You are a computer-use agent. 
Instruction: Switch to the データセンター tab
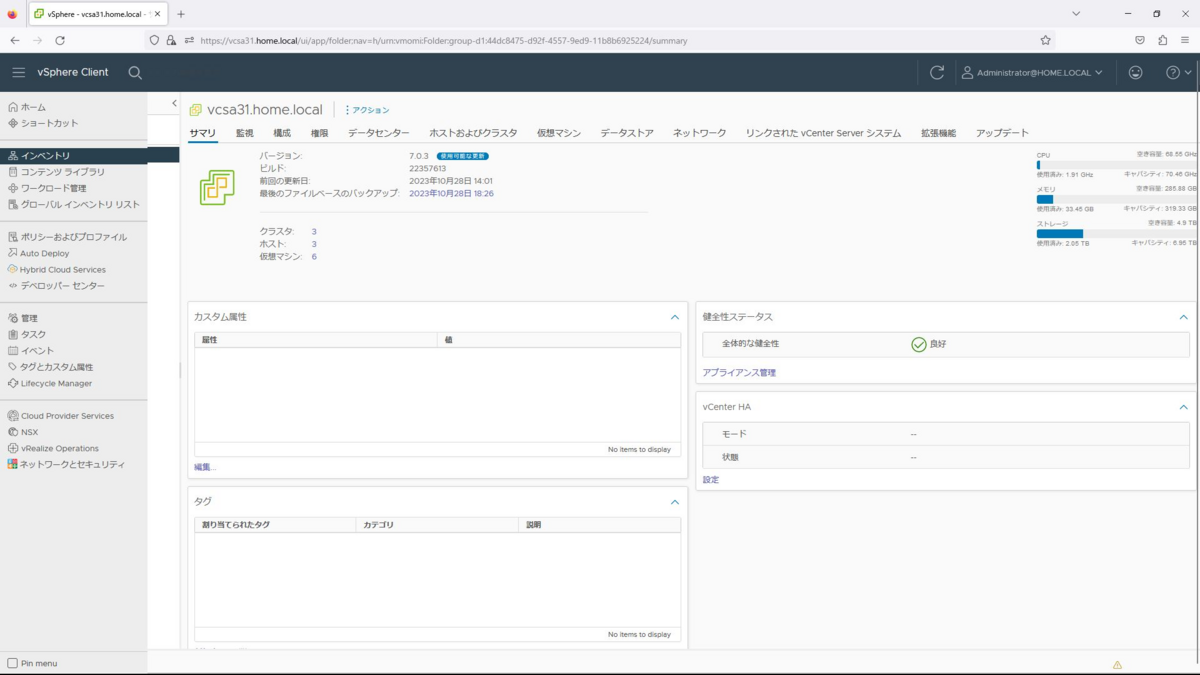(x=379, y=133)
